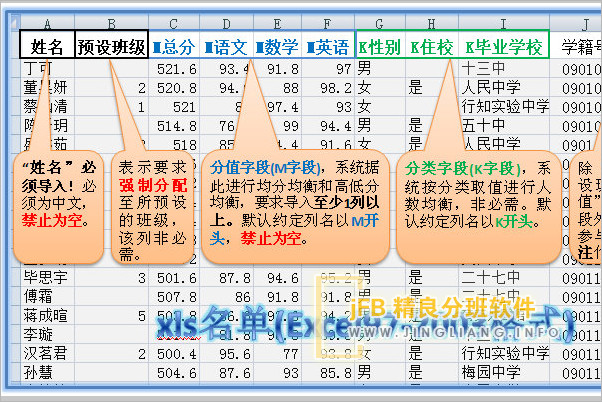Select column F header
This screenshot has height=402, width=602.
(x=328, y=24)
